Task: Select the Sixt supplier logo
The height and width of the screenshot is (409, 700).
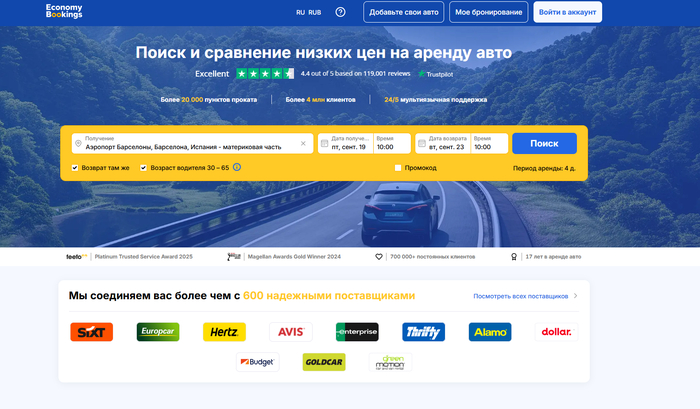Action: (92, 332)
